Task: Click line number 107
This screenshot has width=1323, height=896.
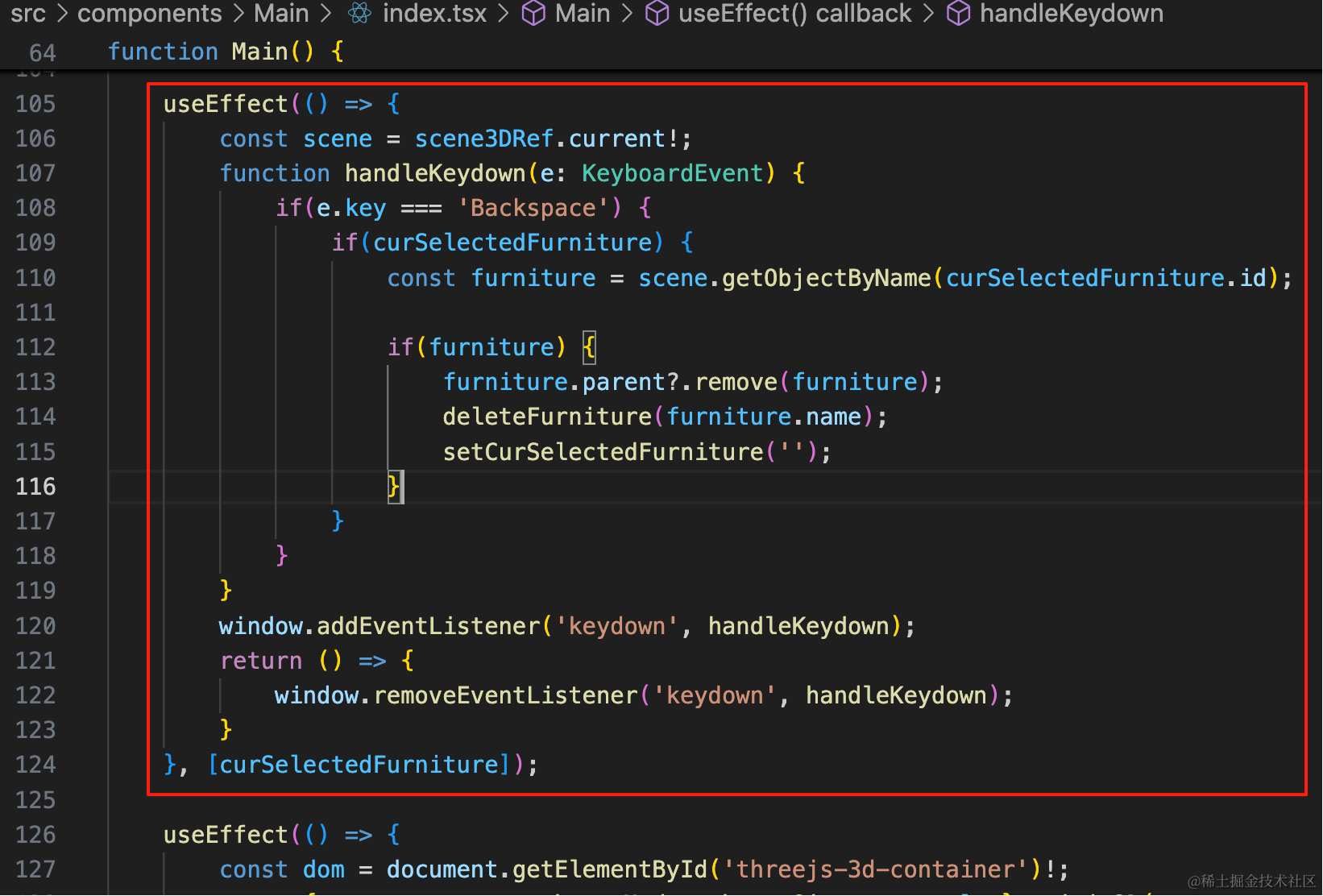Action: [x=35, y=173]
